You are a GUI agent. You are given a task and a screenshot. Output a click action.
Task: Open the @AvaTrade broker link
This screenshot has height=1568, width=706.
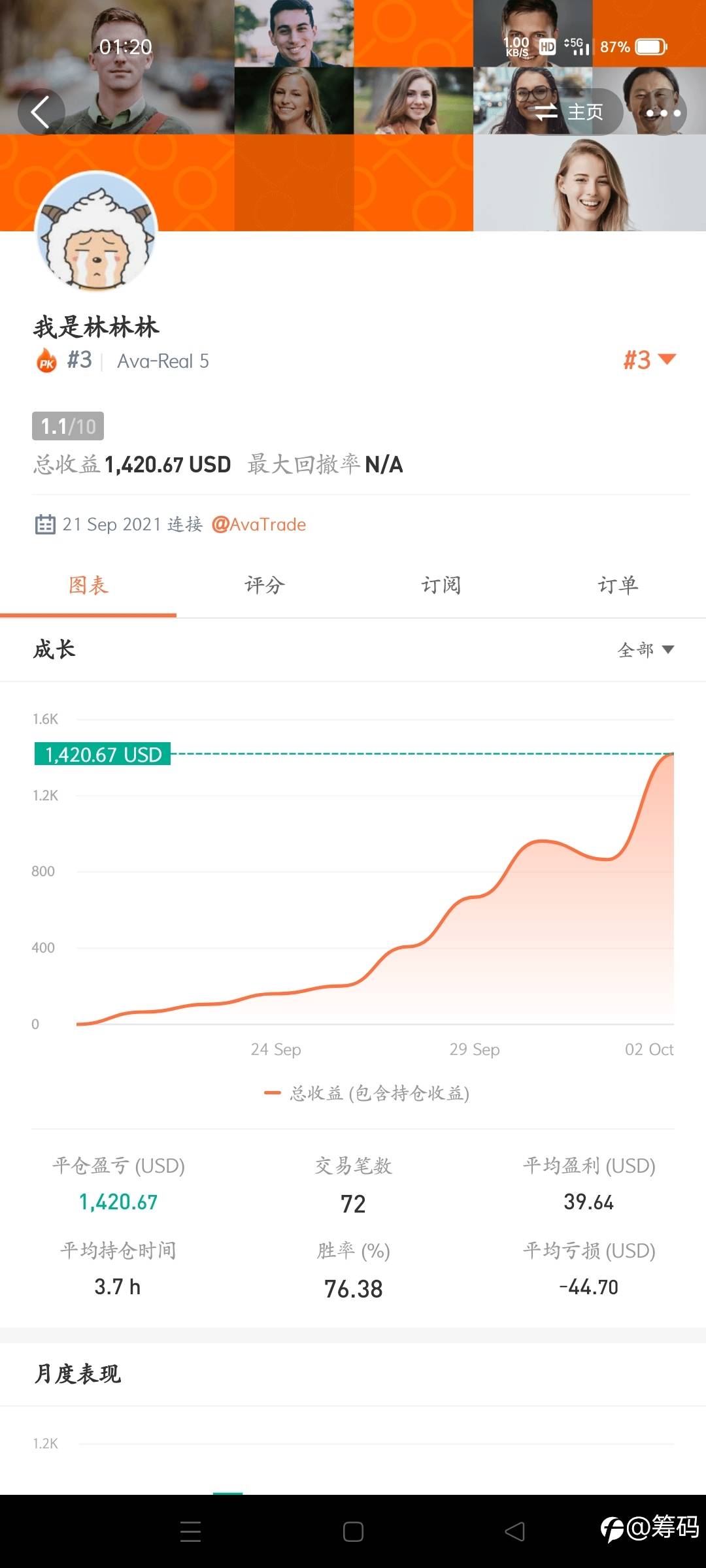[259, 525]
